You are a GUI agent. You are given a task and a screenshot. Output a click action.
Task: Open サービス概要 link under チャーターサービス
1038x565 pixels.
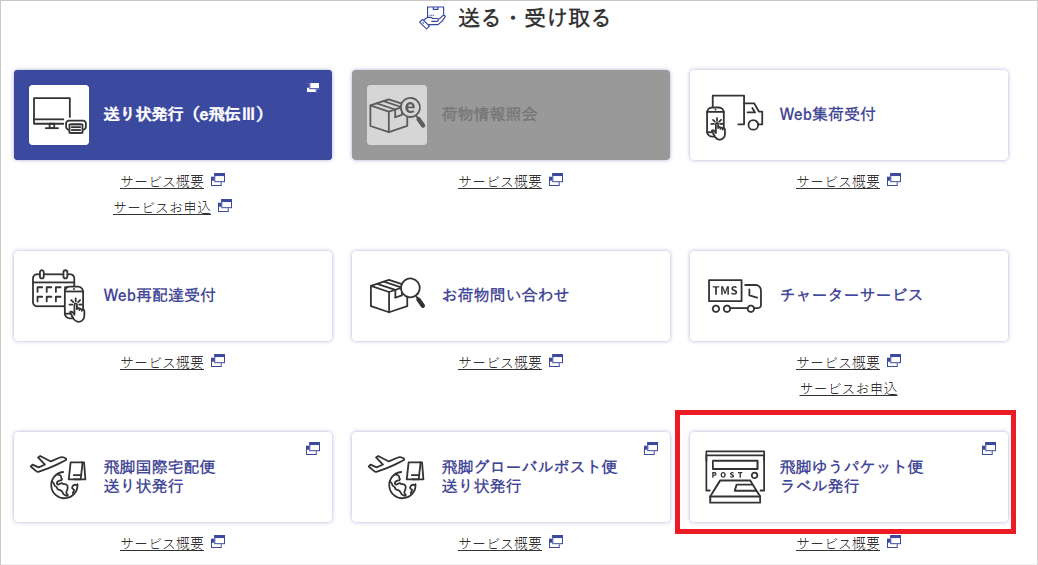click(x=838, y=362)
